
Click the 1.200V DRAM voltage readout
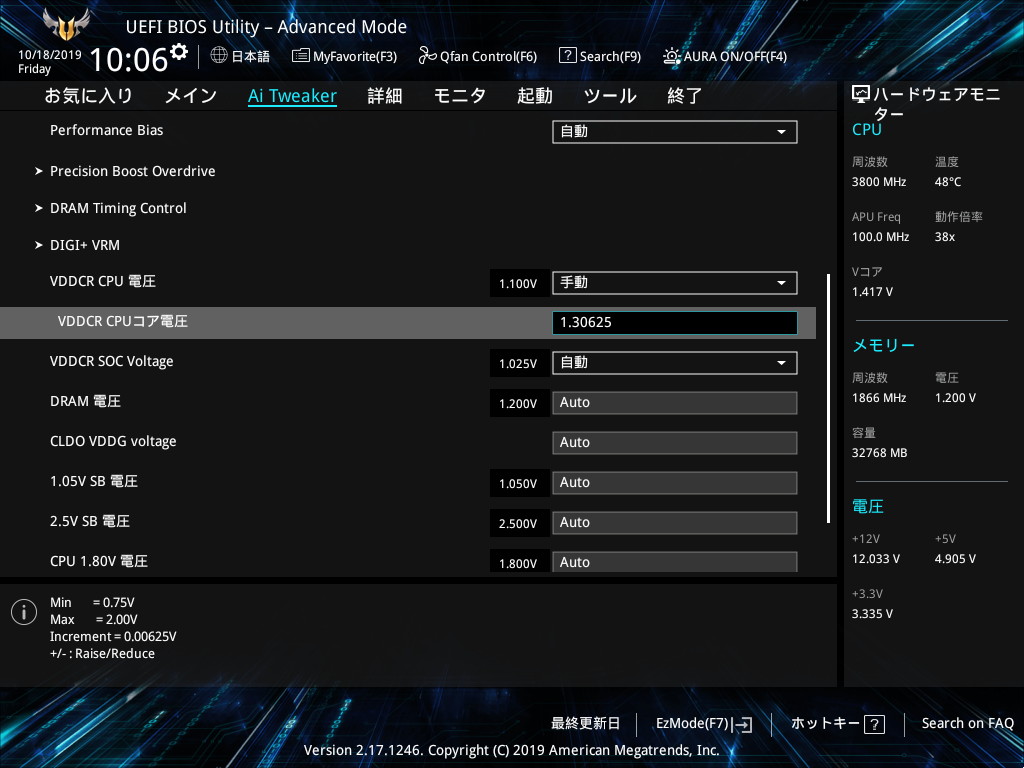point(519,404)
